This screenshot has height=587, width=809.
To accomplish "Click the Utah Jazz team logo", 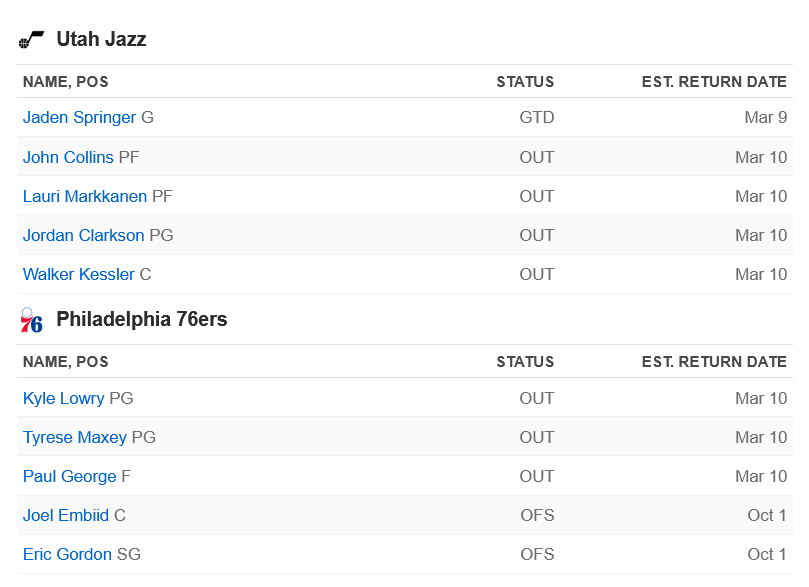I will [x=31, y=39].
